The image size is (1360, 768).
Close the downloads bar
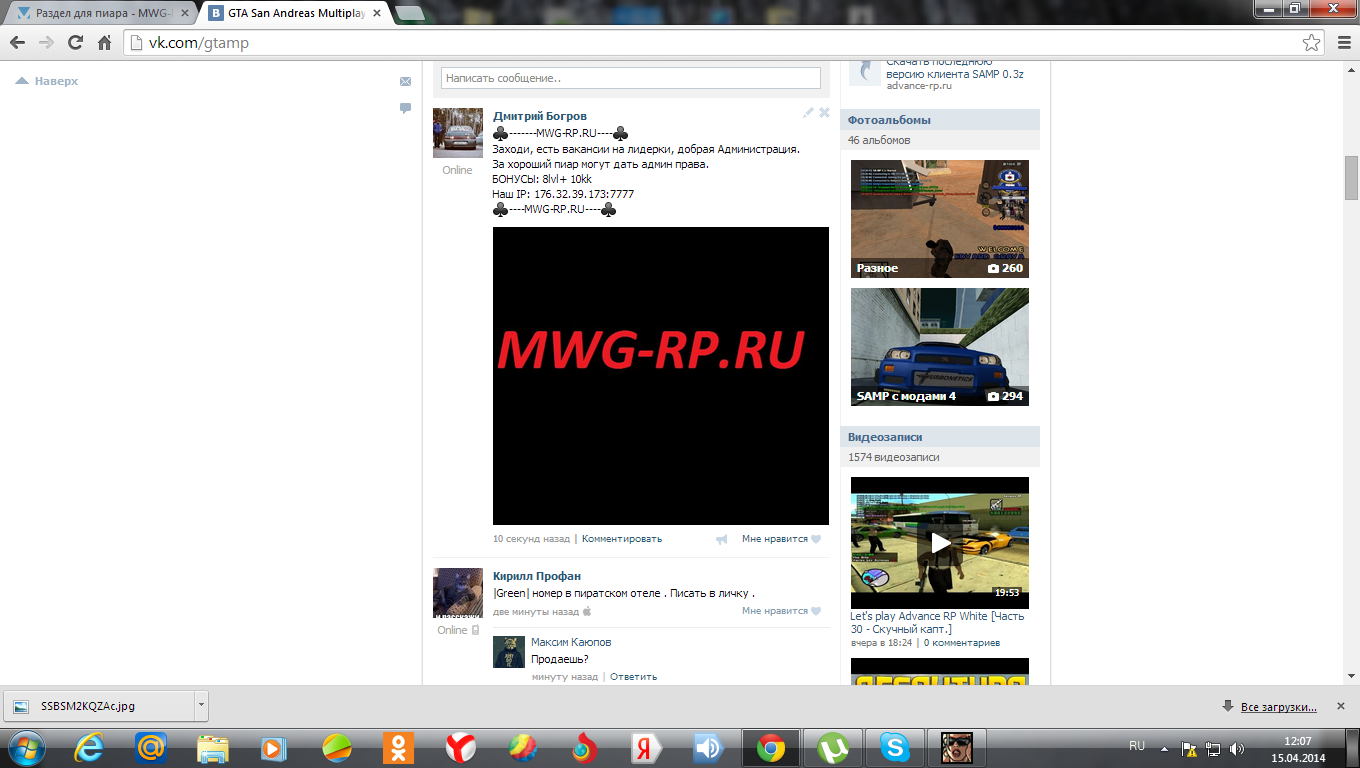(1342, 705)
